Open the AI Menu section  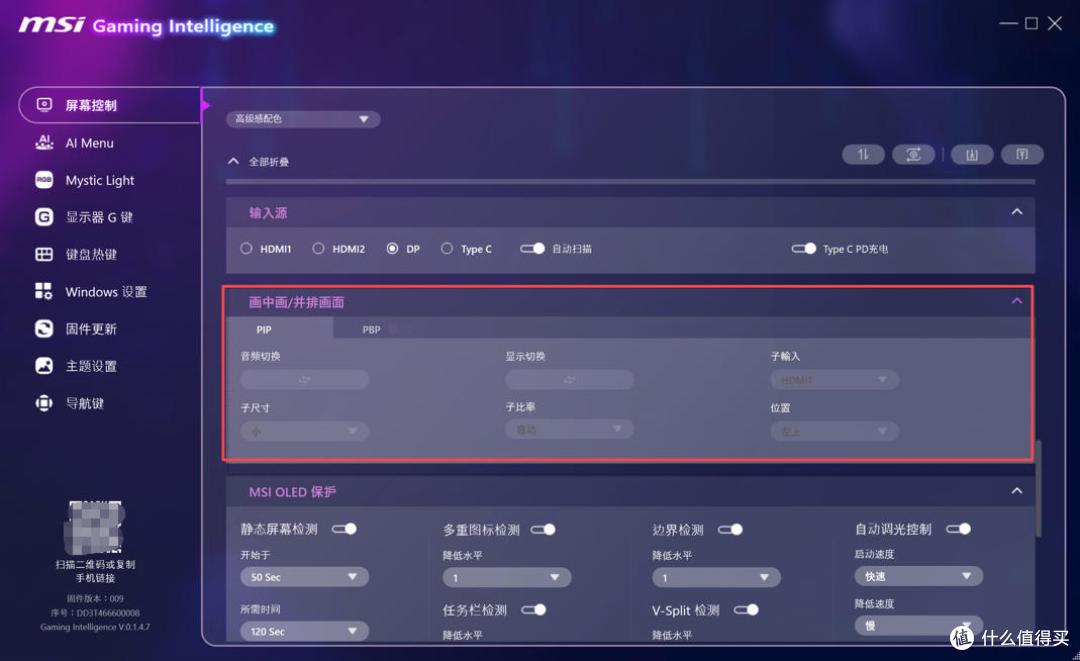(89, 143)
